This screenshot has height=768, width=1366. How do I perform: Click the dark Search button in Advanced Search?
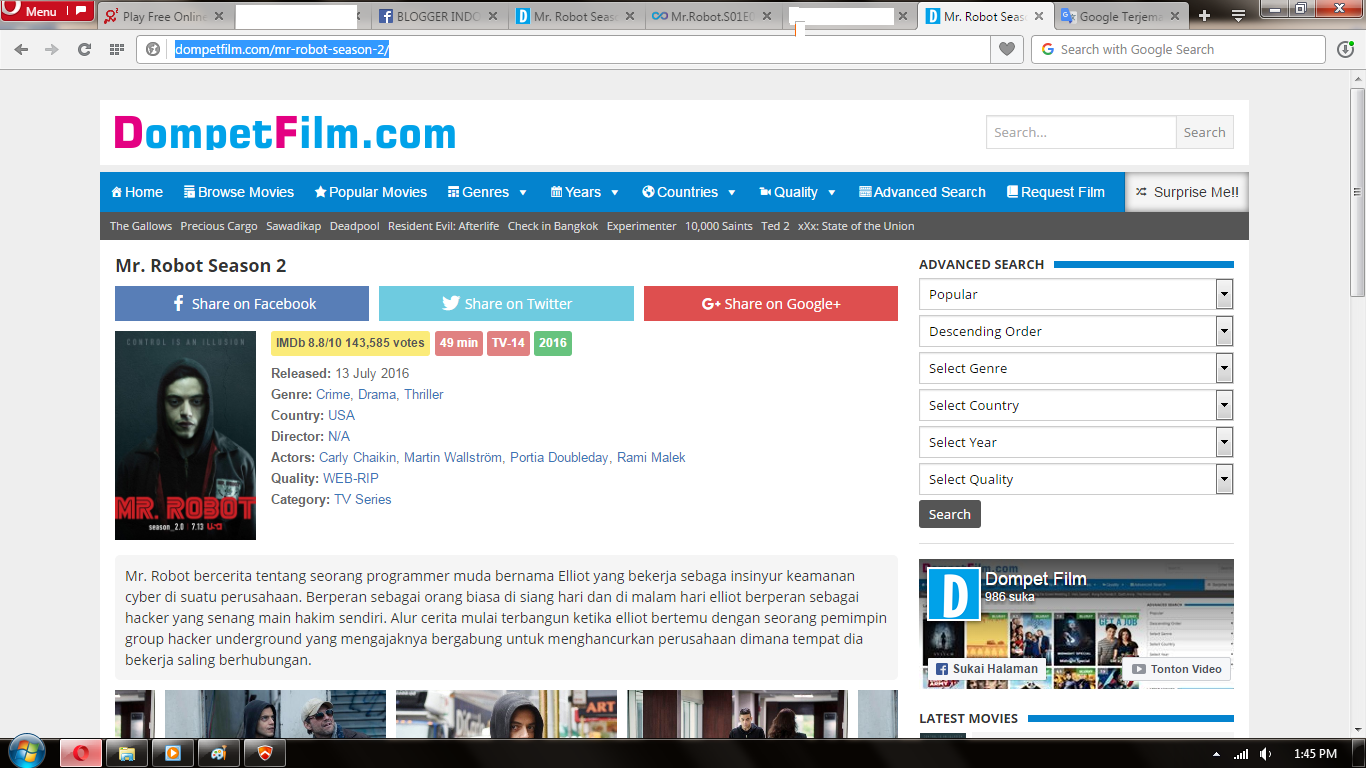950,514
